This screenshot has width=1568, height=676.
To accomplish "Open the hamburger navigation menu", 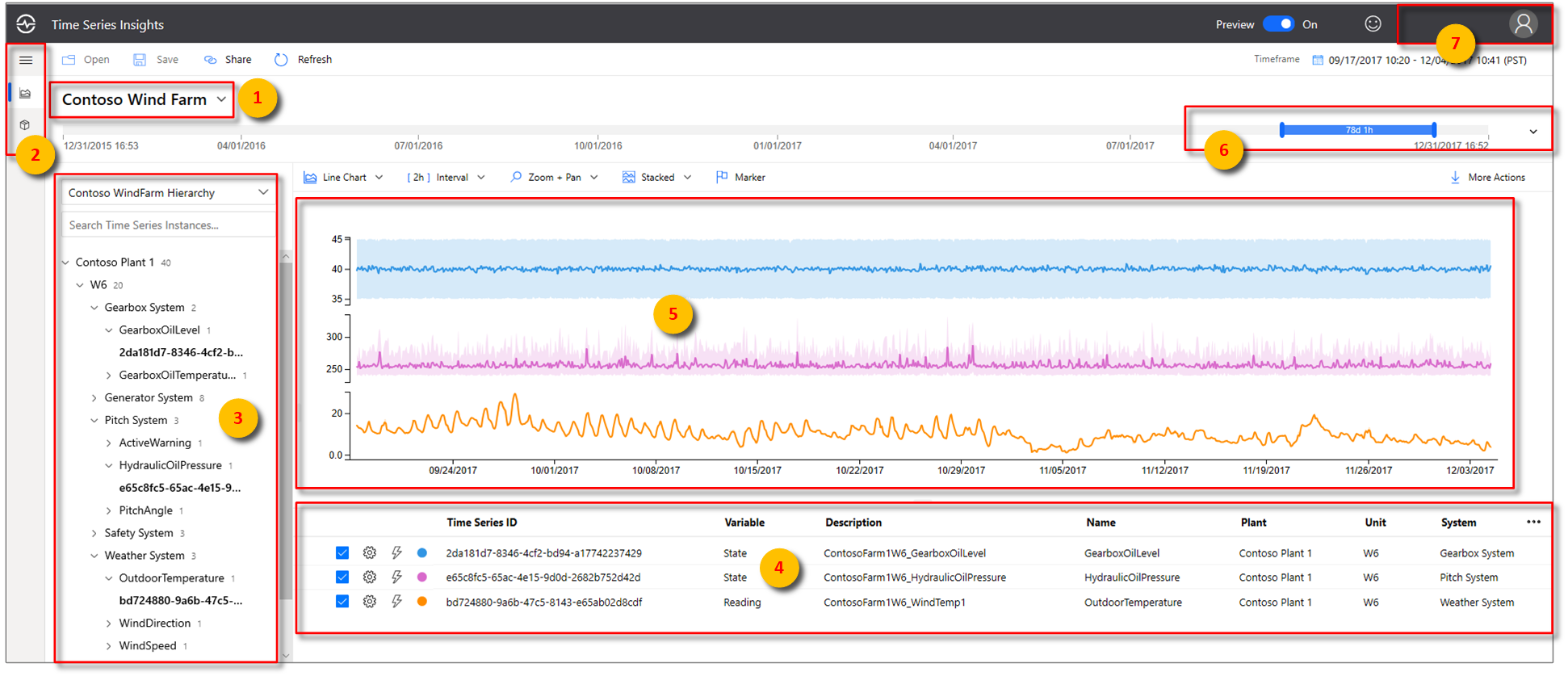I will point(26,61).
